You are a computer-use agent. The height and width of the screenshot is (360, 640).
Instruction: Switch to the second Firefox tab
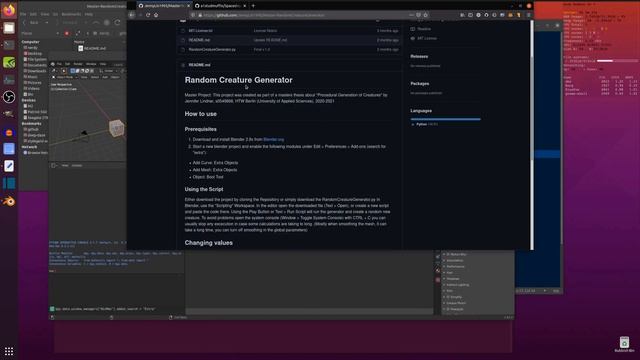pos(221,6)
